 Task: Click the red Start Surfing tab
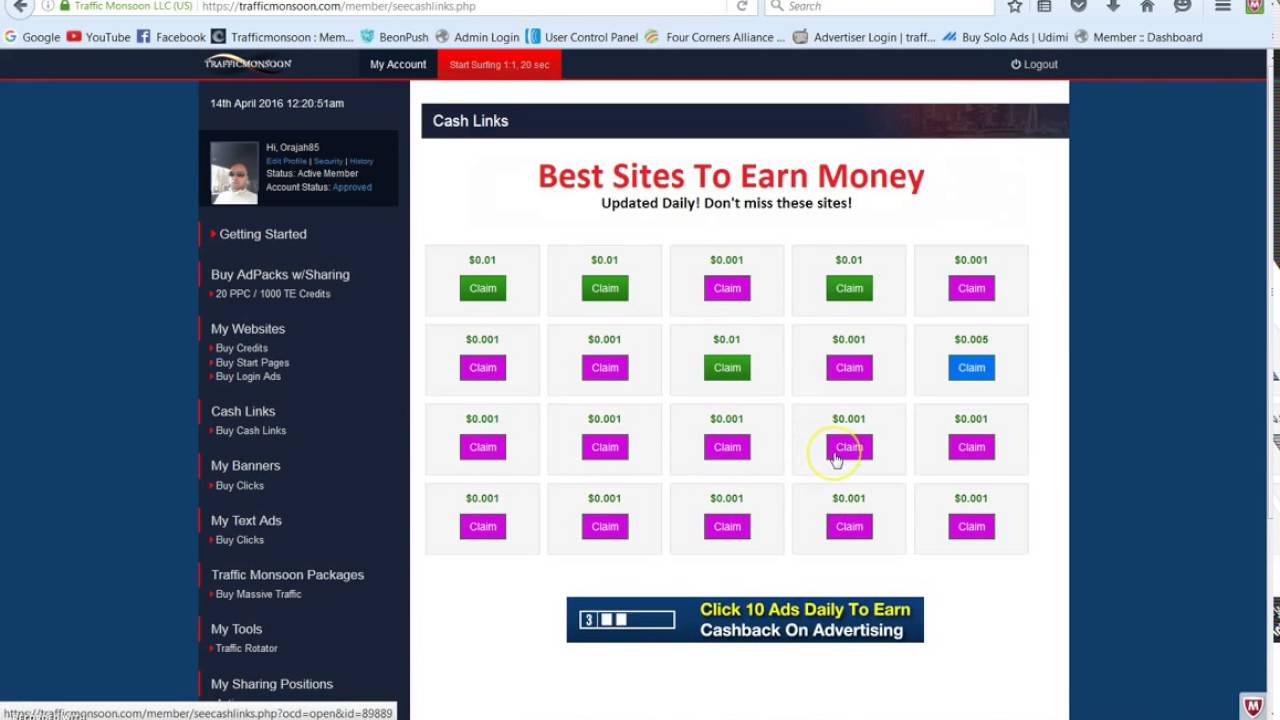(499, 64)
